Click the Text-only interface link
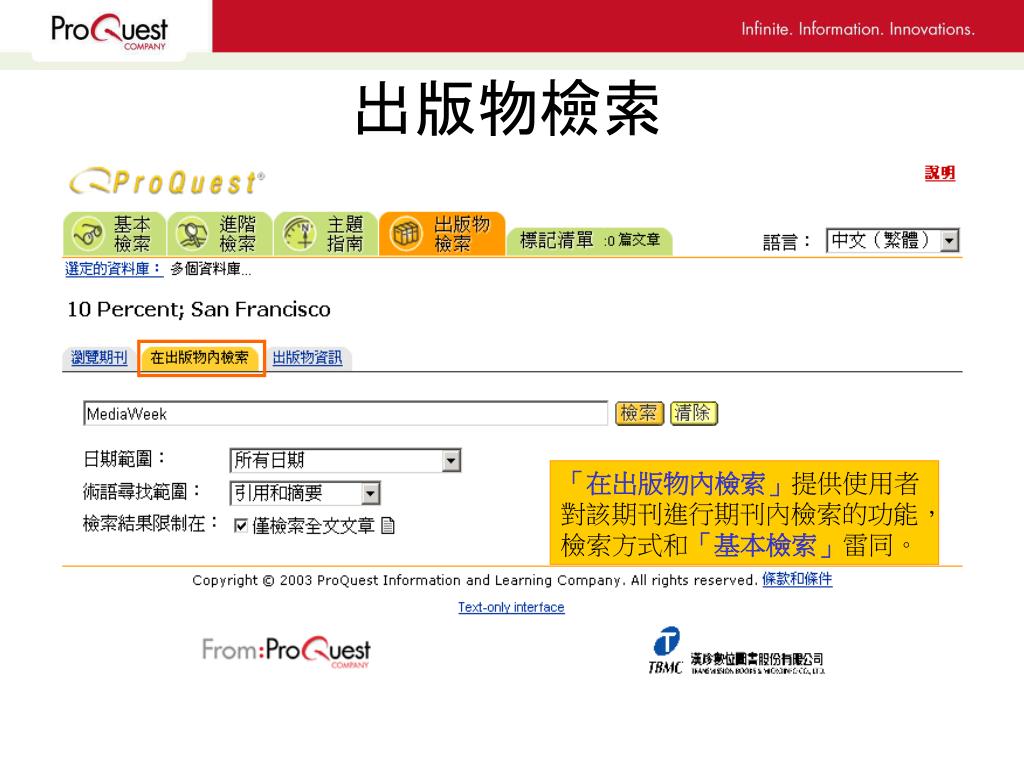This screenshot has height=768, width=1024. click(511, 607)
